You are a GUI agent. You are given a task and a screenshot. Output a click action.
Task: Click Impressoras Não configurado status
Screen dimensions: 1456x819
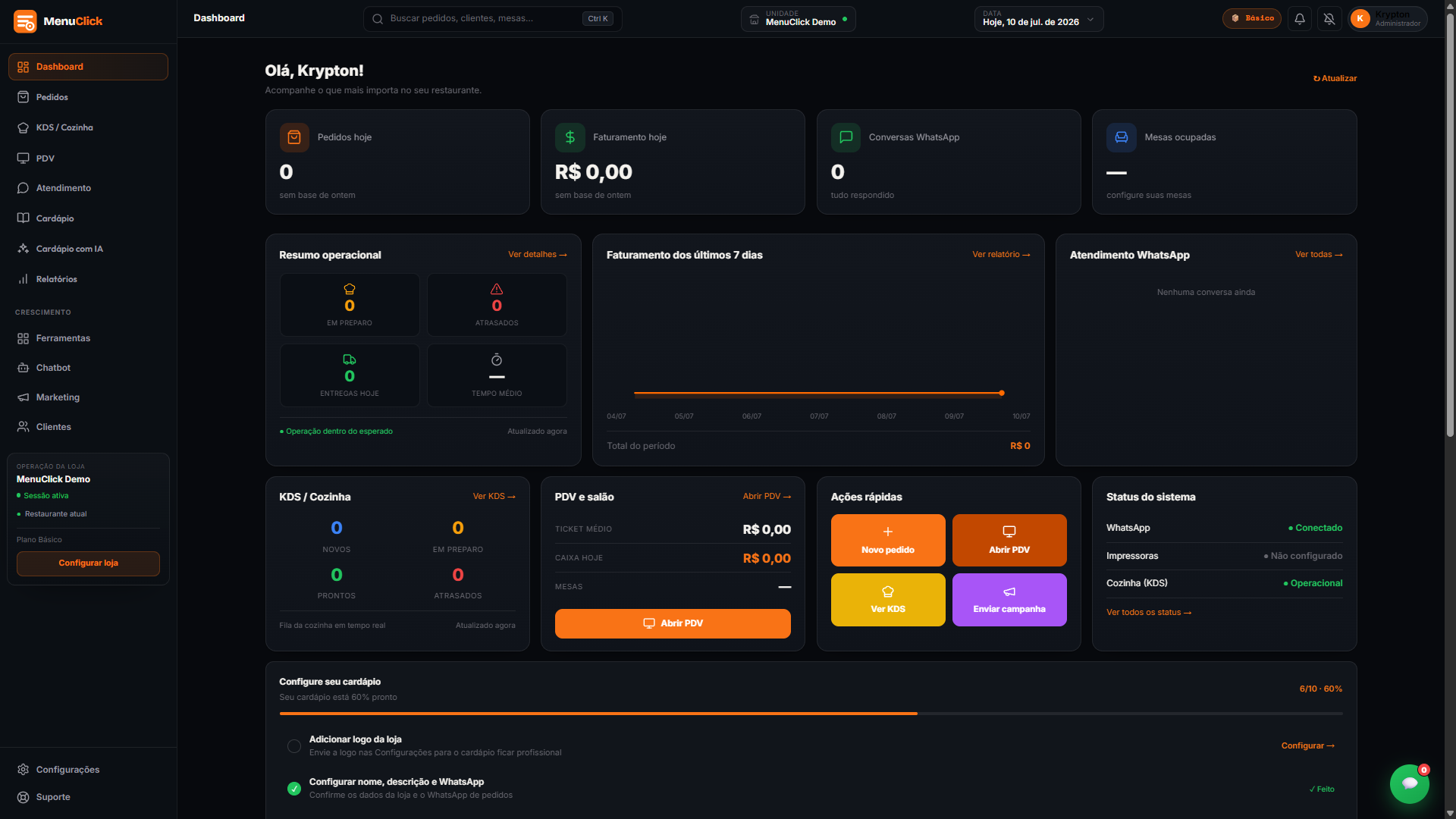click(x=1303, y=556)
